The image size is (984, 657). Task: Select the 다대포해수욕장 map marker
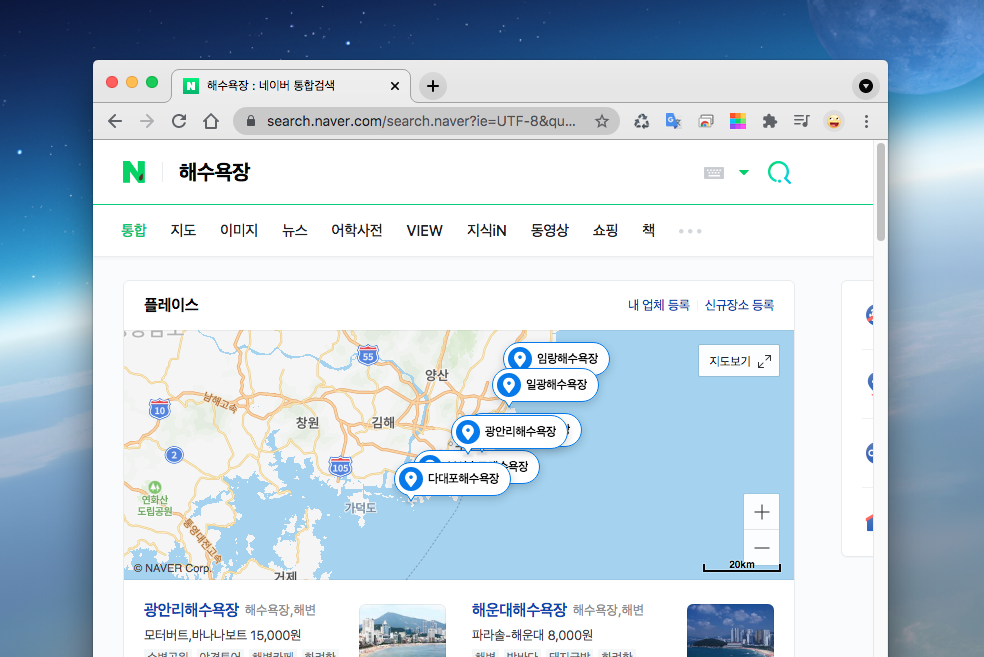point(452,478)
